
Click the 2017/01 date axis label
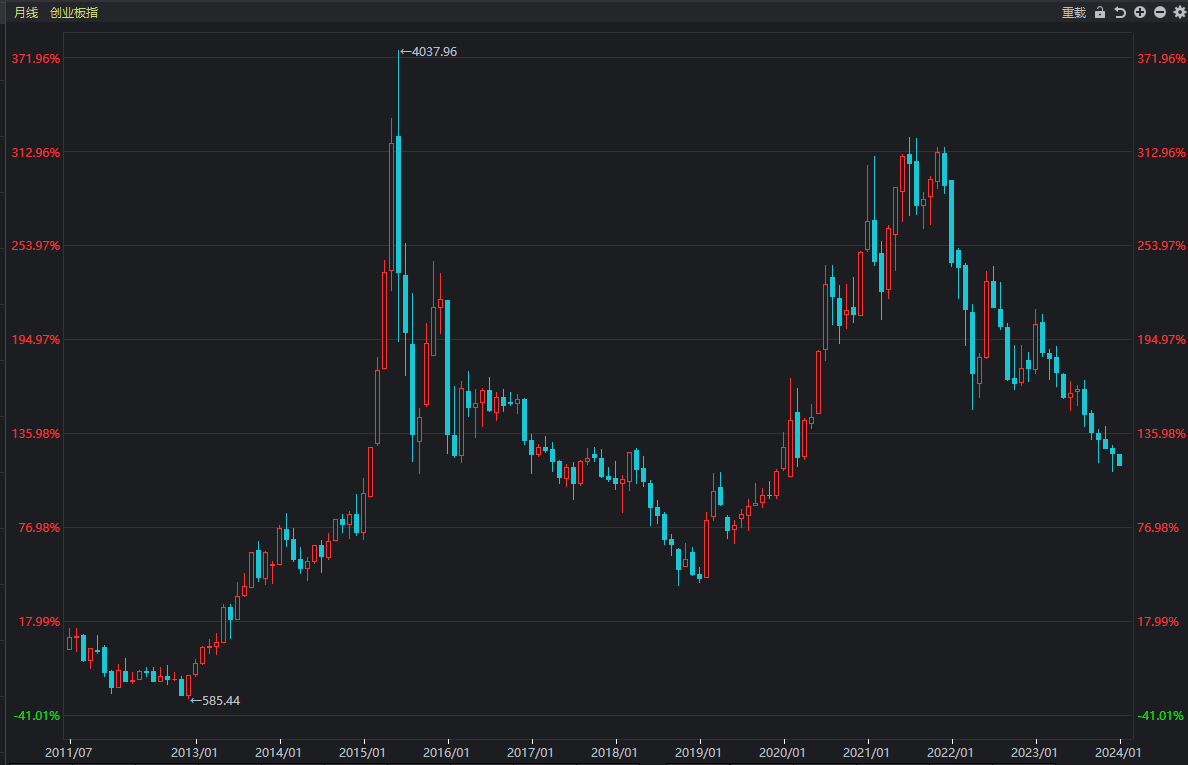pyautogui.click(x=530, y=752)
